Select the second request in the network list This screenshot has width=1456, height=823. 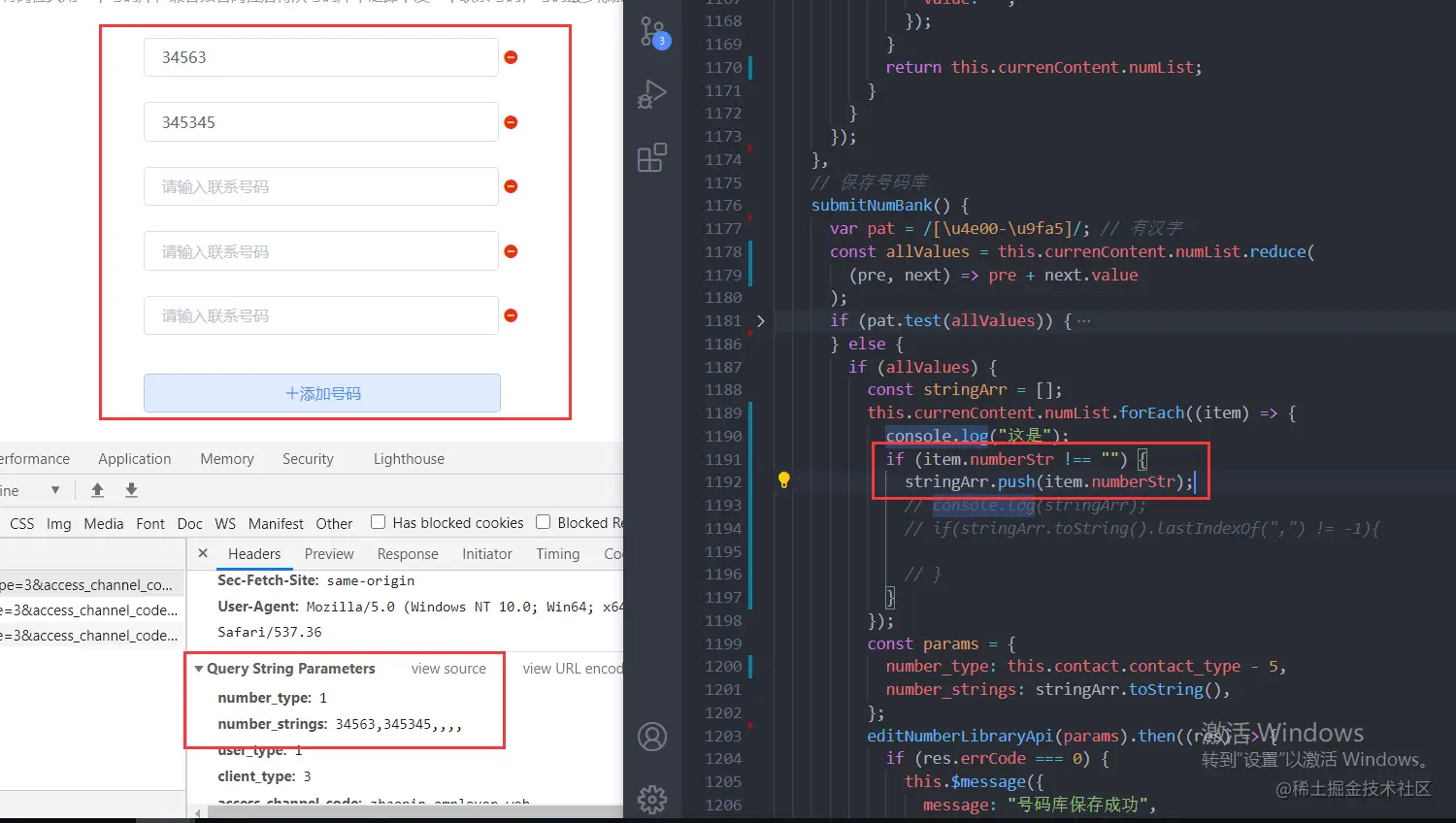(92, 610)
